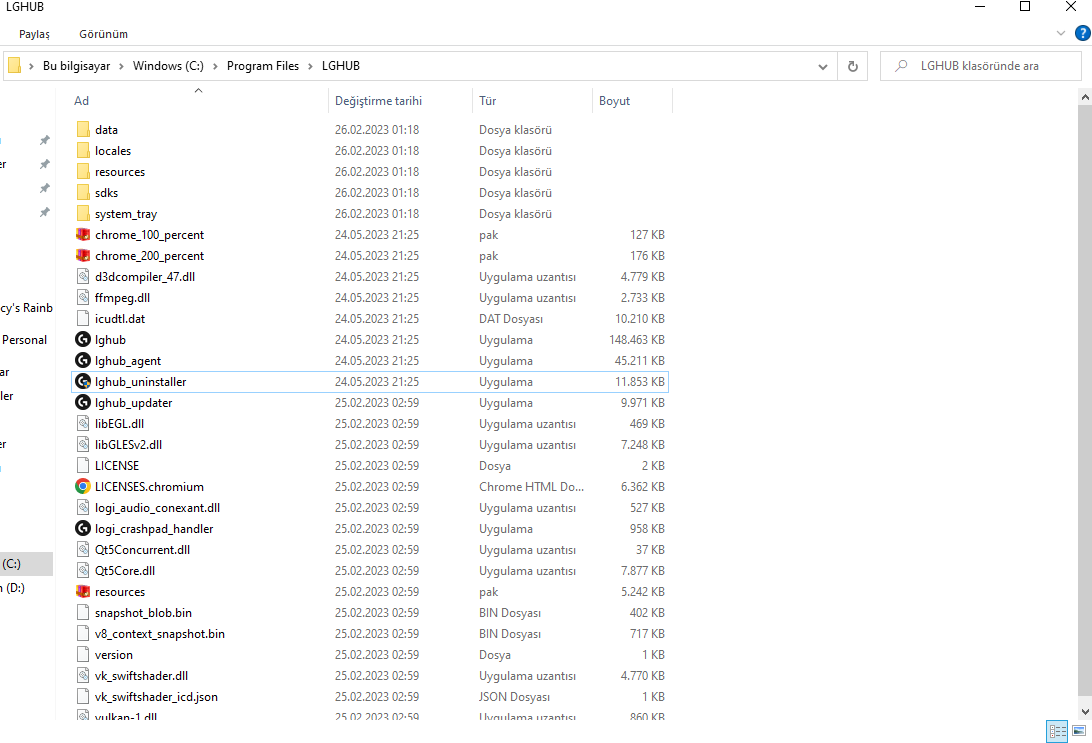Refresh the LGHUB folder view

pyautogui.click(x=852, y=66)
